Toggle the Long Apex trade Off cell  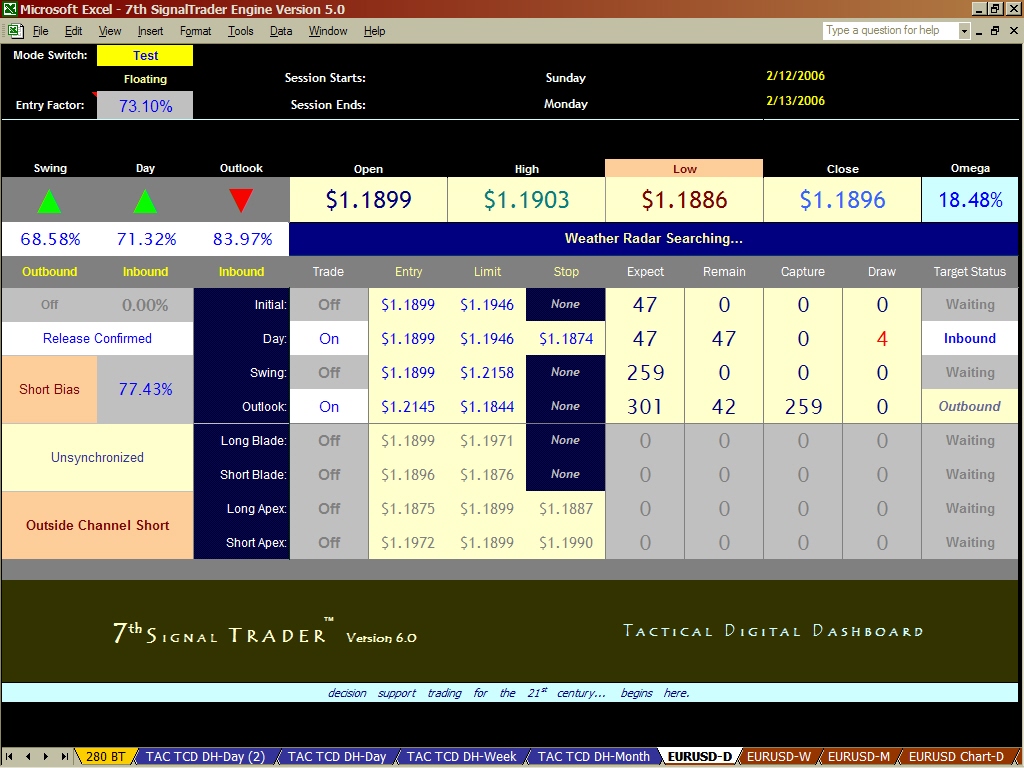[x=329, y=508]
